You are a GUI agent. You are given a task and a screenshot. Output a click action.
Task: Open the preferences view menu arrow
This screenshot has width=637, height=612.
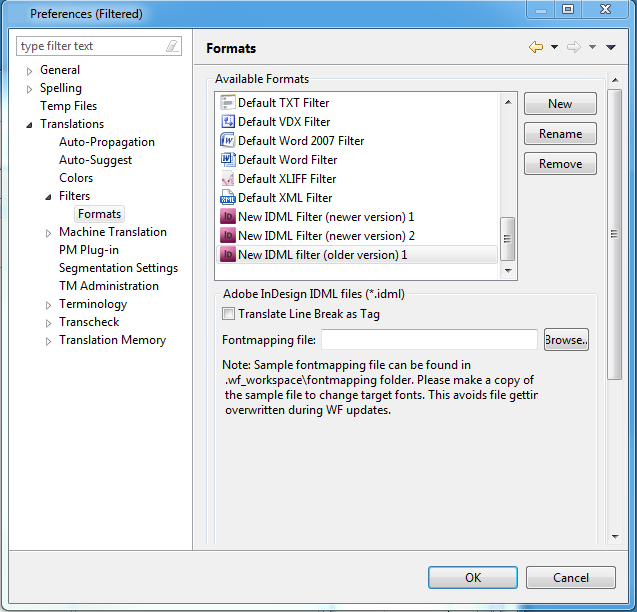(x=611, y=47)
